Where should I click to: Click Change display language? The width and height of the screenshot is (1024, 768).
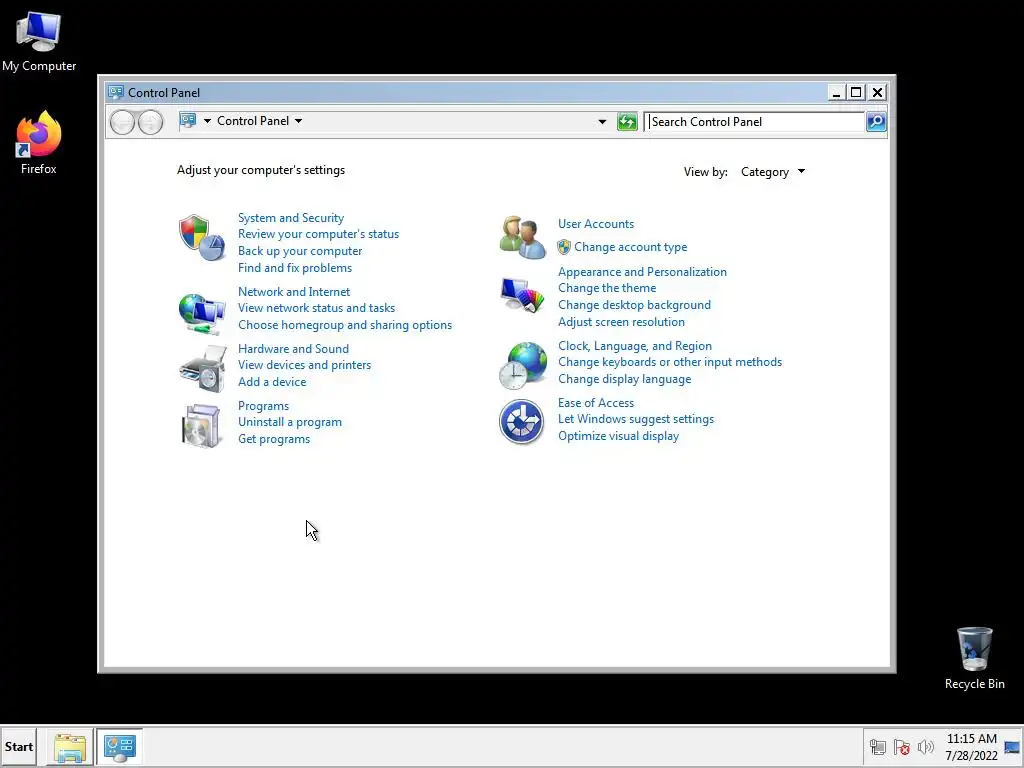624,379
